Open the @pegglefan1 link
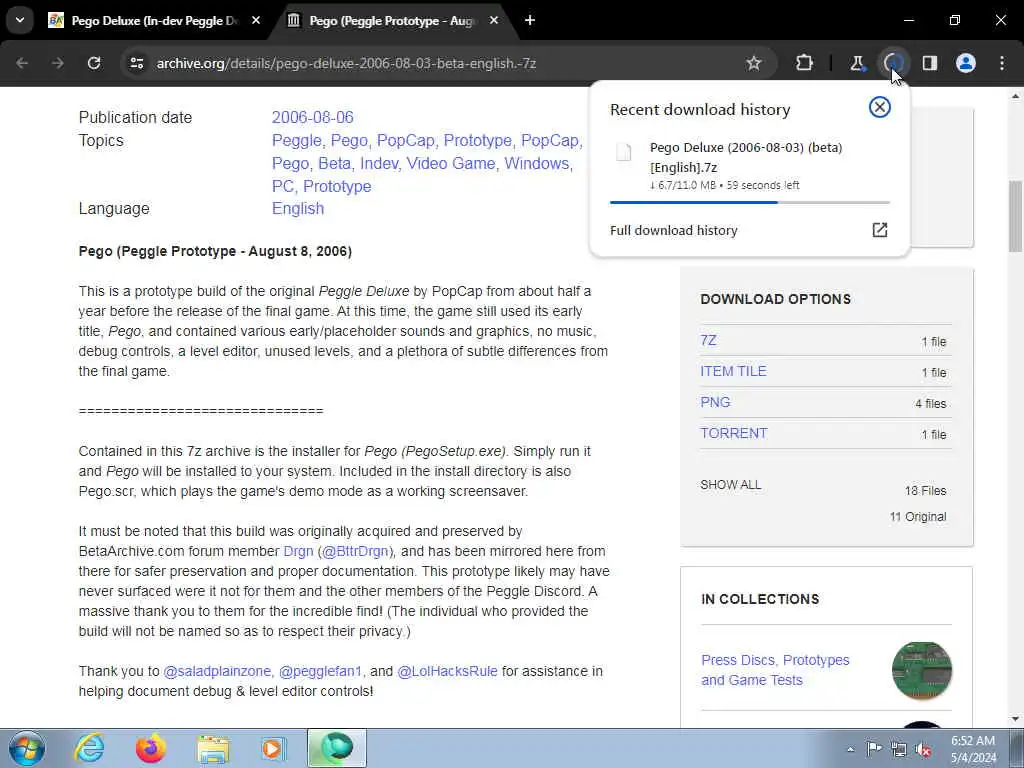 (320, 671)
